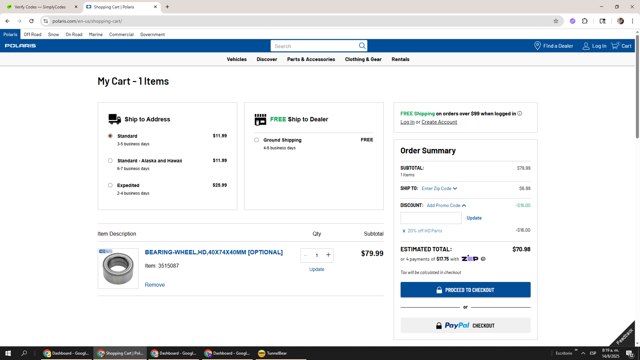640x360 pixels.
Task: Open a new browser tab
Action: coord(167,7)
